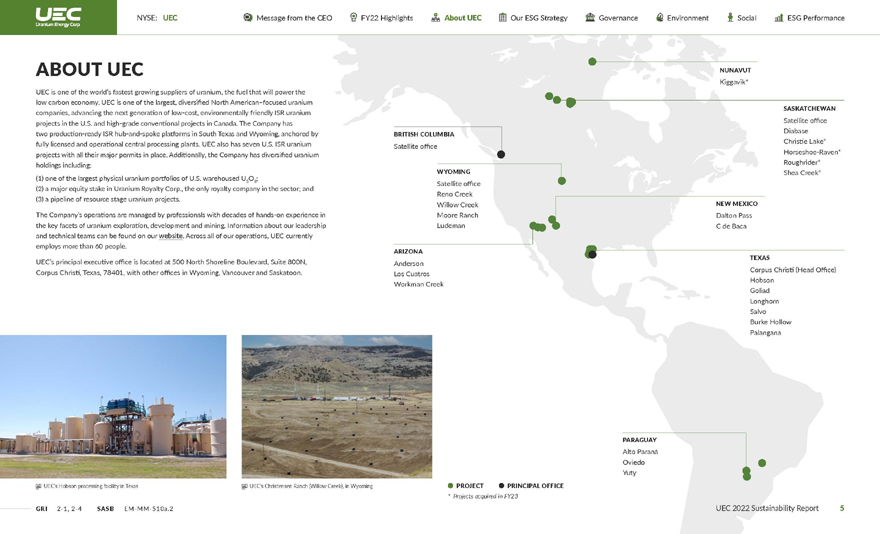Screen dimensions: 880x534
Task: Click the FY22 Highlights lightbulb icon
Action: click(353, 17)
